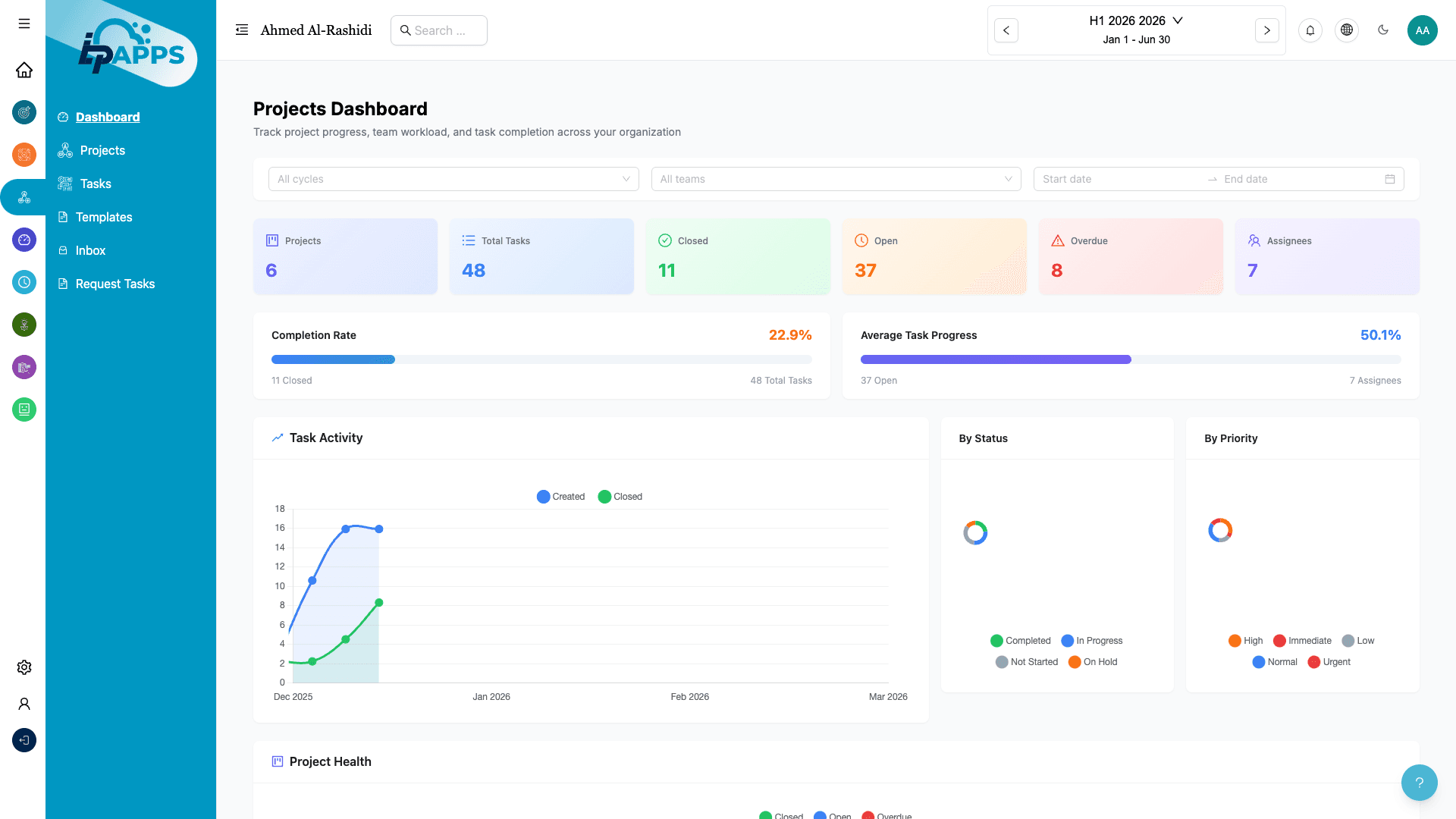Go to the Projects page

point(102,150)
